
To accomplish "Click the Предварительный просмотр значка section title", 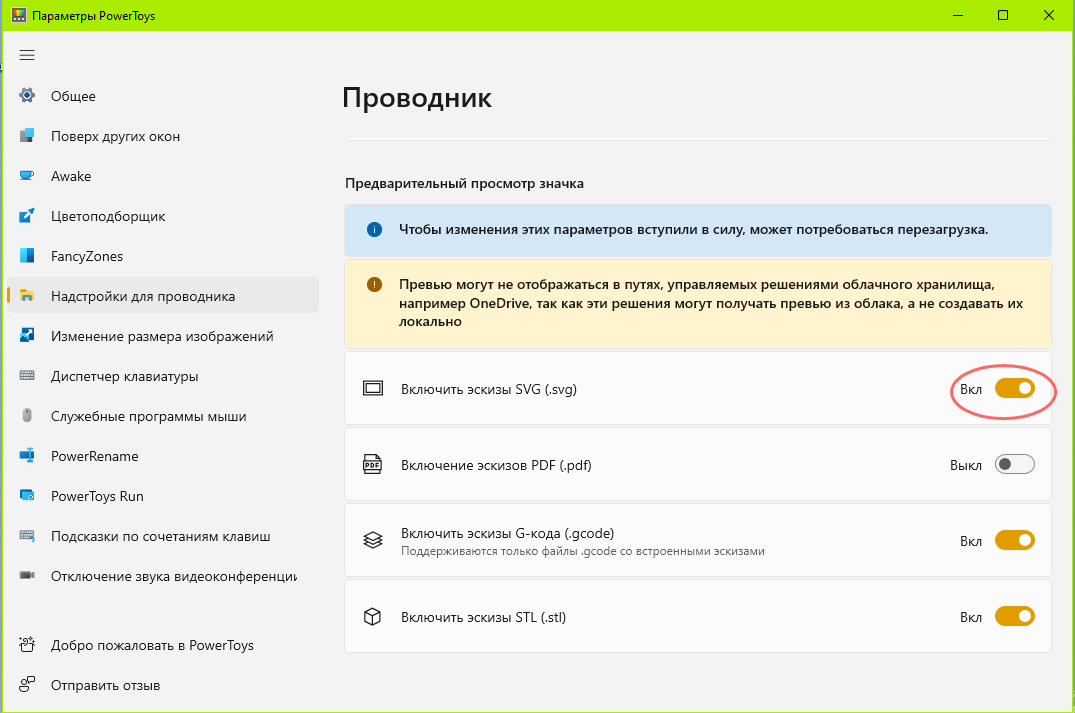I will [464, 184].
